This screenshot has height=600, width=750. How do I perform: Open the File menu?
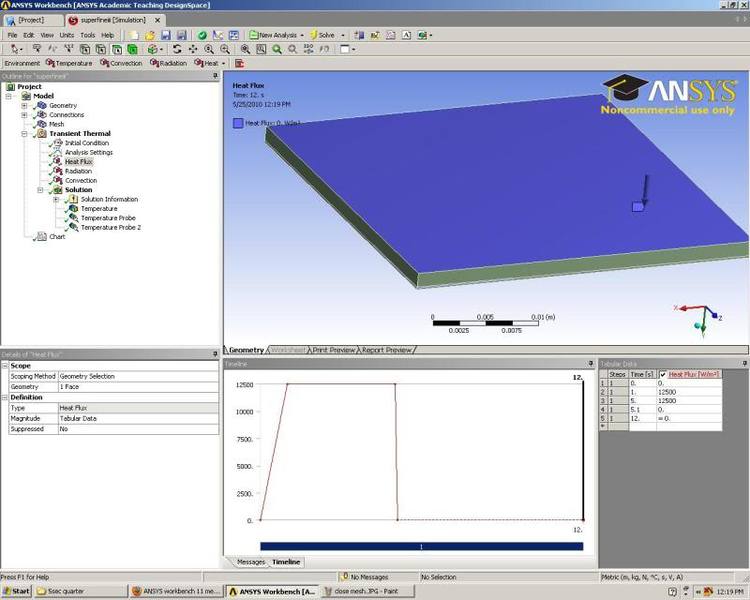click(12, 35)
